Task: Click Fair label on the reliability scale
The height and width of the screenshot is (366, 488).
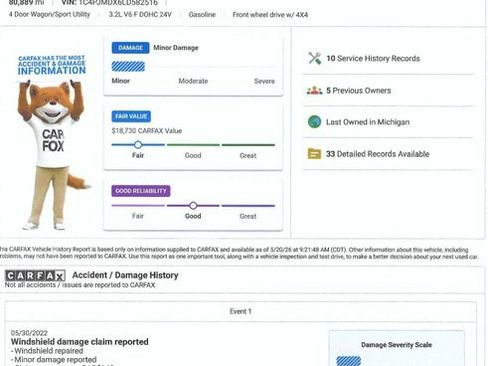Action: (138, 216)
